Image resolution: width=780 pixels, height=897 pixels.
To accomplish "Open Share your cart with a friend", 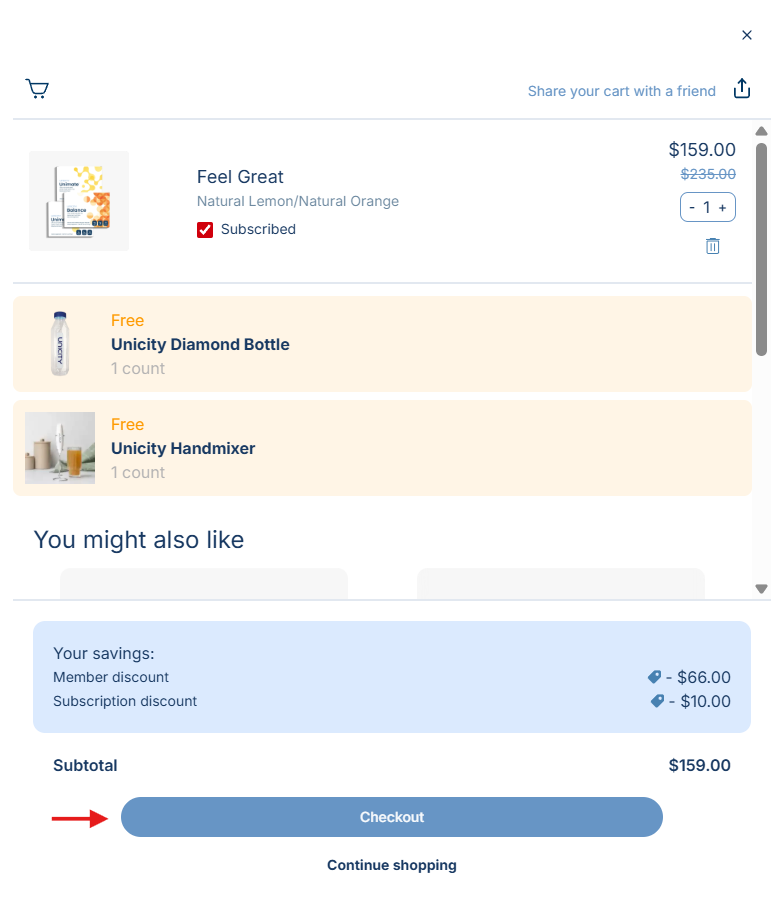I will (x=622, y=91).
